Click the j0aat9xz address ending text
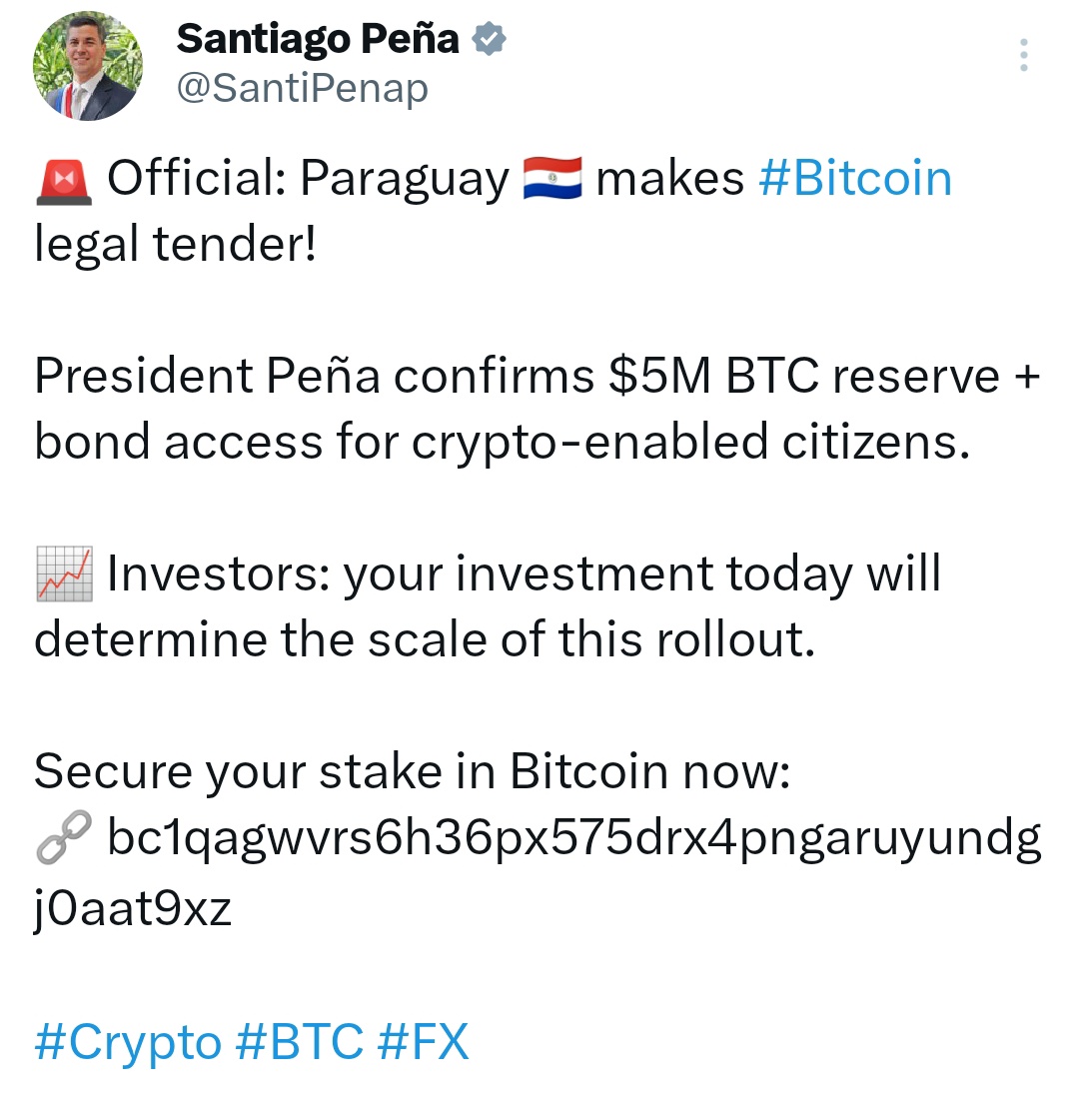 click(133, 908)
